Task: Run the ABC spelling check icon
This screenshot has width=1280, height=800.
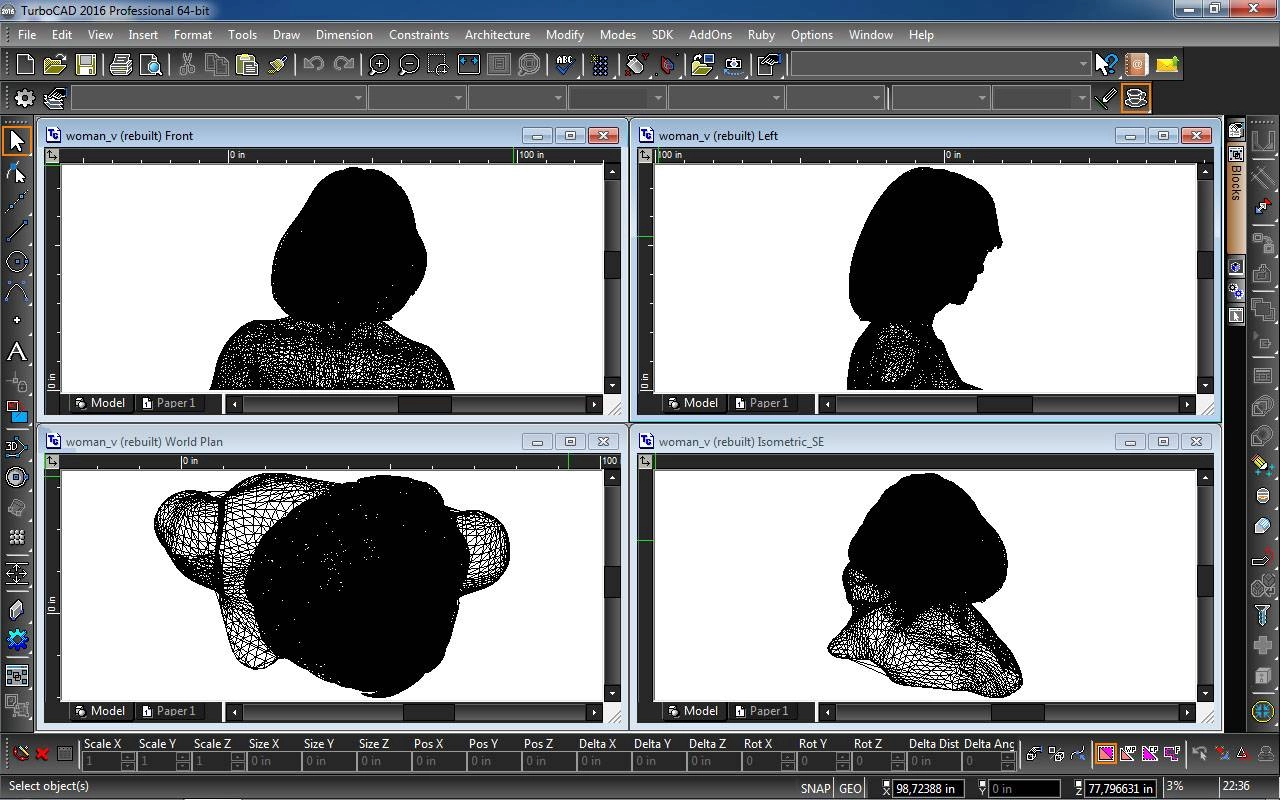Action: click(565, 65)
